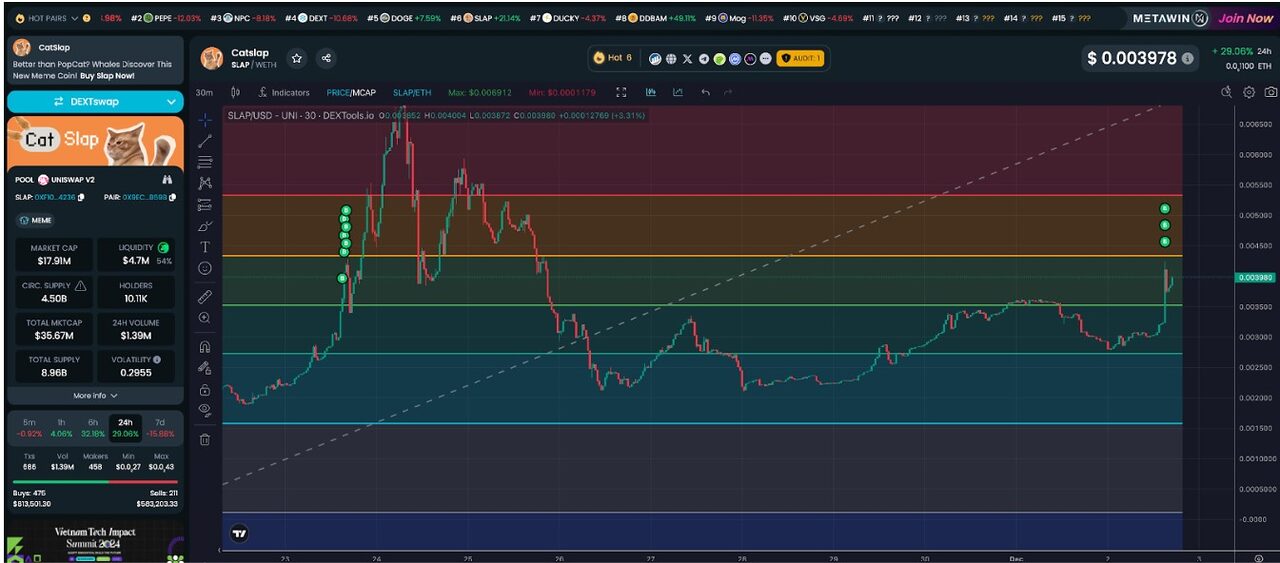Image resolution: width=1280 pixels, height=563 pixels.
Task: Copy the PAIR contract address
Action: [x=172, y=197]
